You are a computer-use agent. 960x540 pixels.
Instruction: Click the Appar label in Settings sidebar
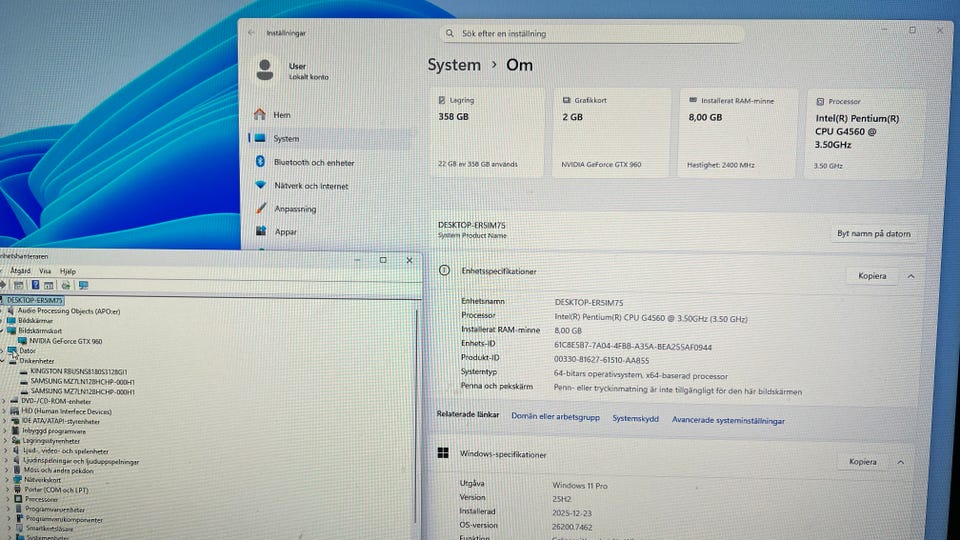[285, 231]
